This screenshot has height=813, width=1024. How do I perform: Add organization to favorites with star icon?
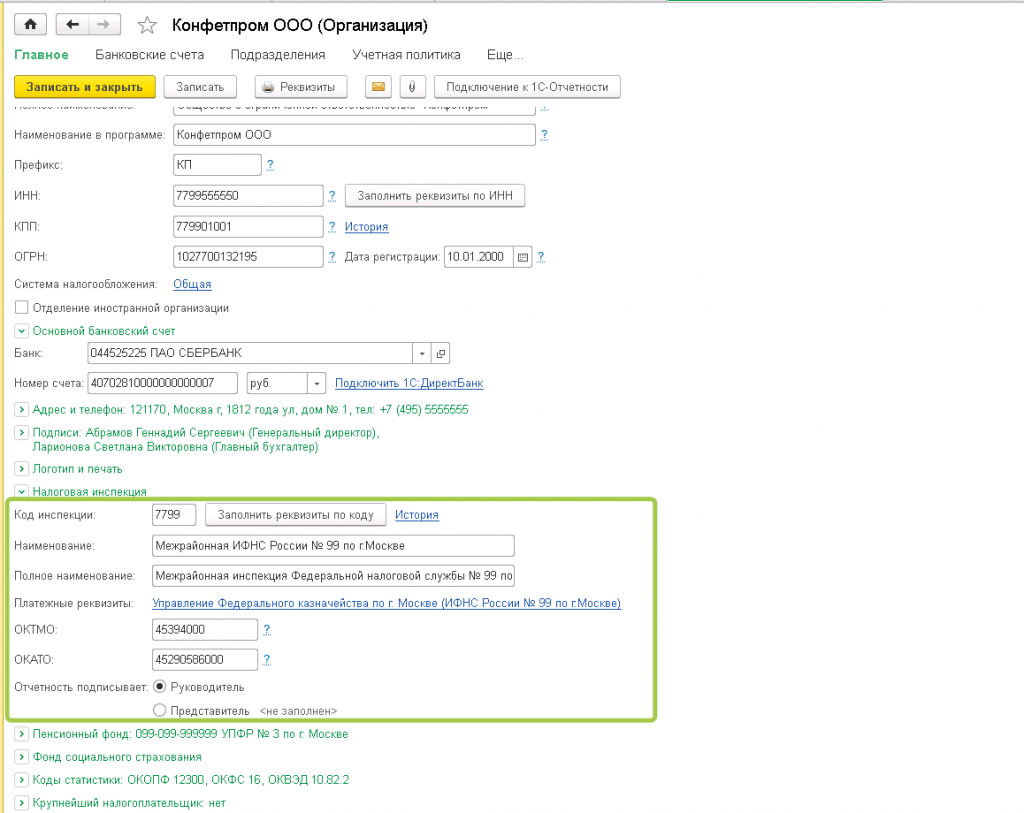(147, 25)
